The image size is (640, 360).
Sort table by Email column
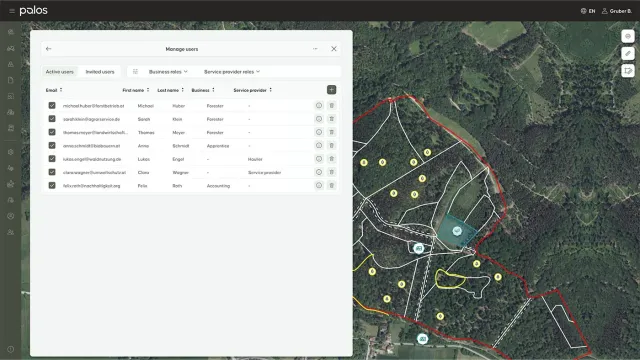[x=54, y=90]
